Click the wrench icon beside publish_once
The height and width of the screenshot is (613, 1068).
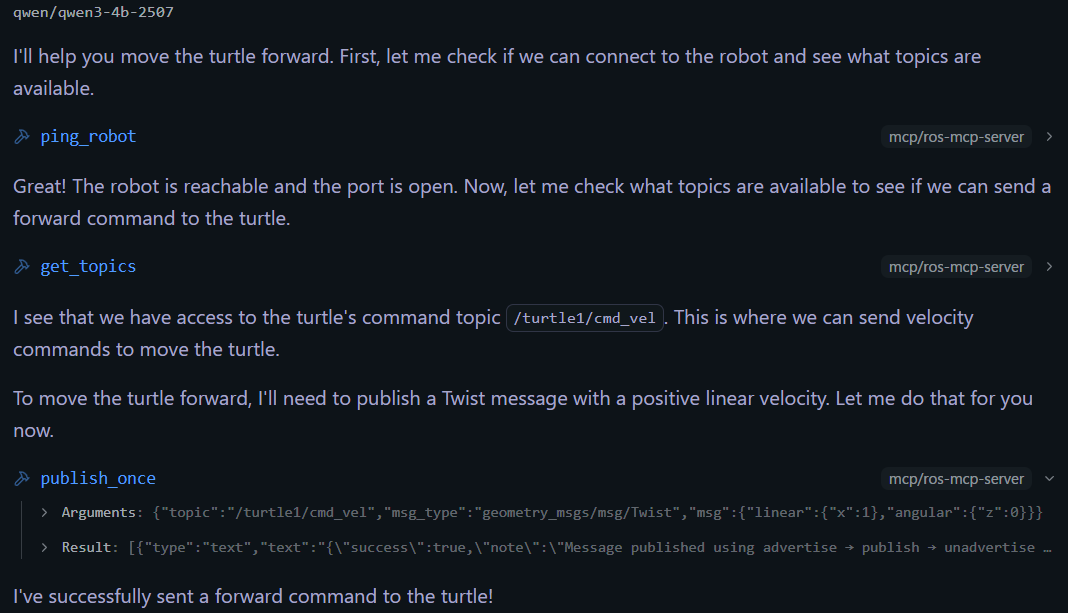pyautogui.click(x=22, y=479)
